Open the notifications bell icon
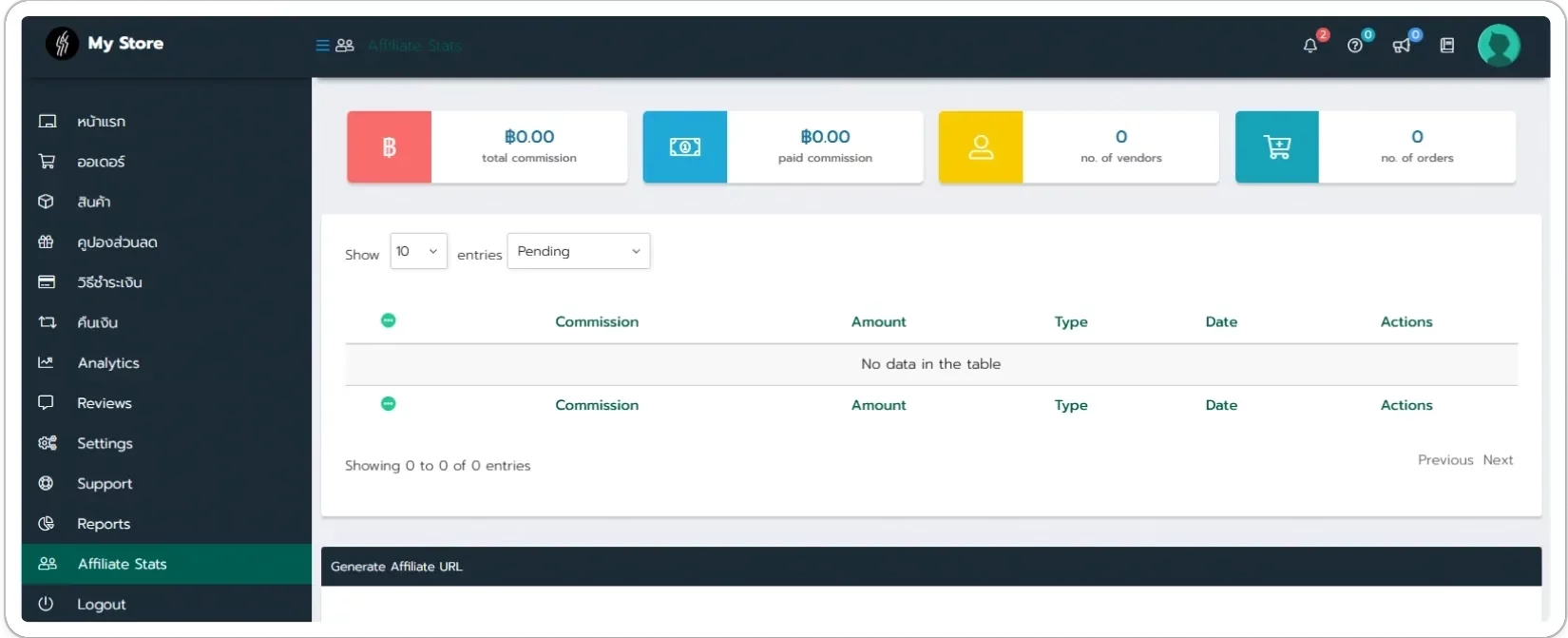1568x638 pixels. [x=1310, y=45]
